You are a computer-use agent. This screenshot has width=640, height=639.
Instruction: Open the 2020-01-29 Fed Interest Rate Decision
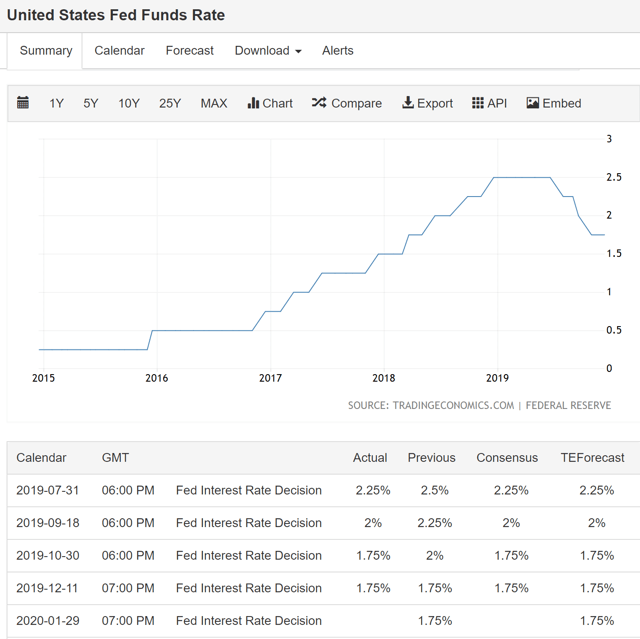coord(248,621)
